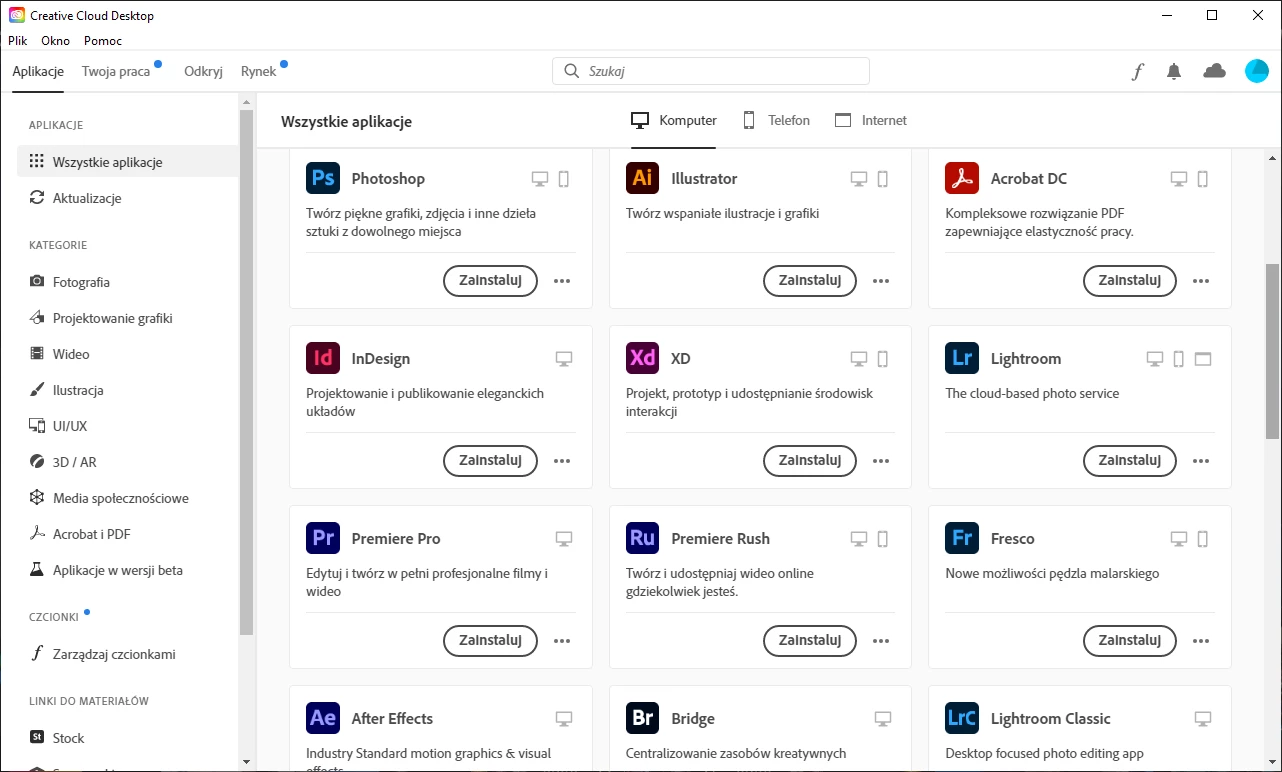Open the Bridge app icon
The width and height of the screenshot is (1282, 772).
[643, 718]
